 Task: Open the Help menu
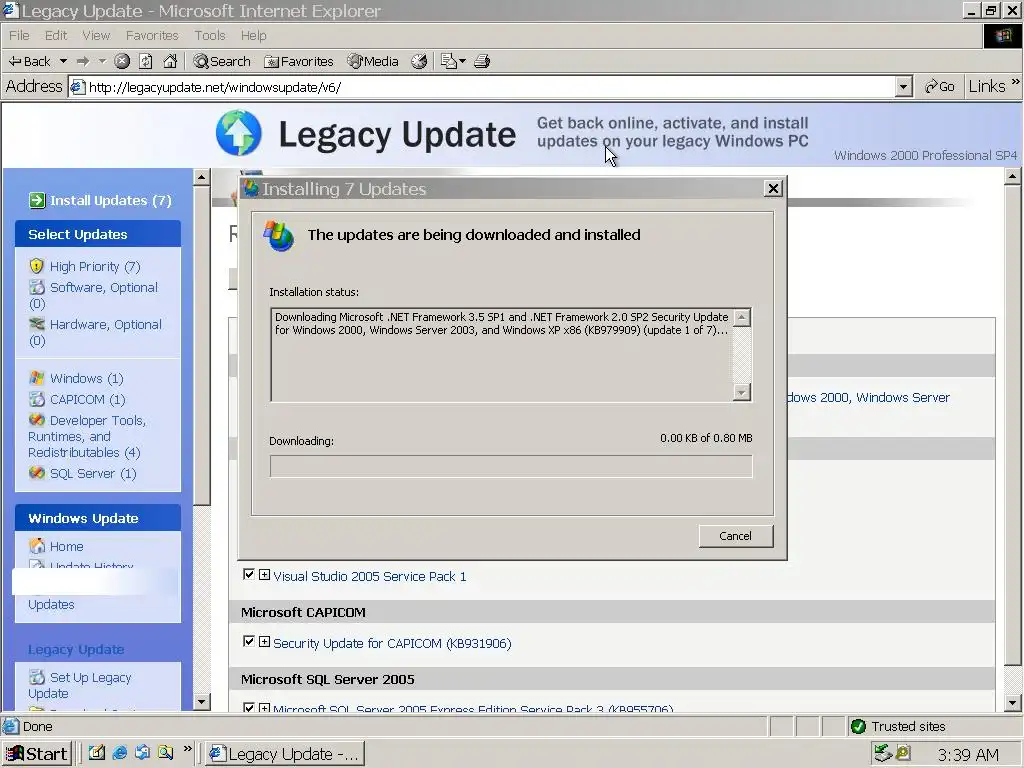click(x=253, y=35)
